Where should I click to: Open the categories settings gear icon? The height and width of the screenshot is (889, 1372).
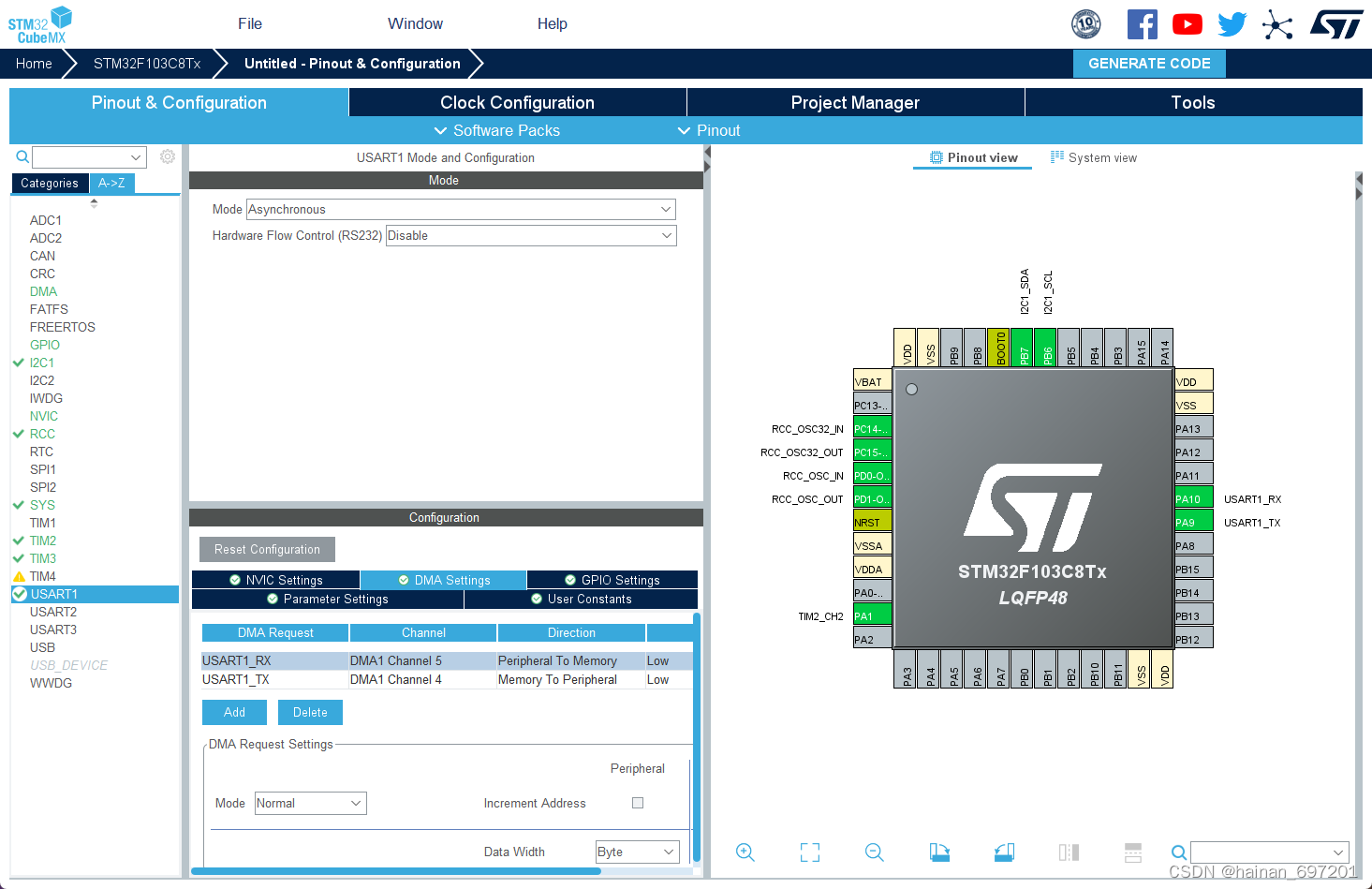[x=168, y=156]
